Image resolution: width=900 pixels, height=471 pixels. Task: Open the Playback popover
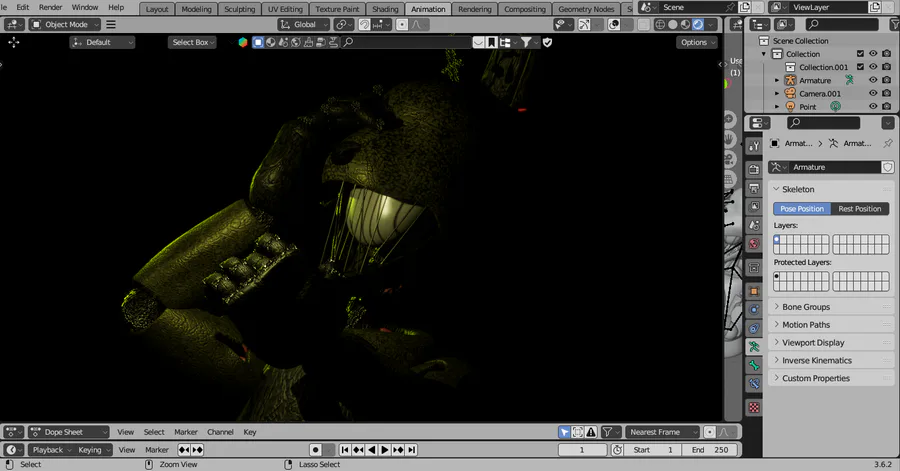pos(51,450)
